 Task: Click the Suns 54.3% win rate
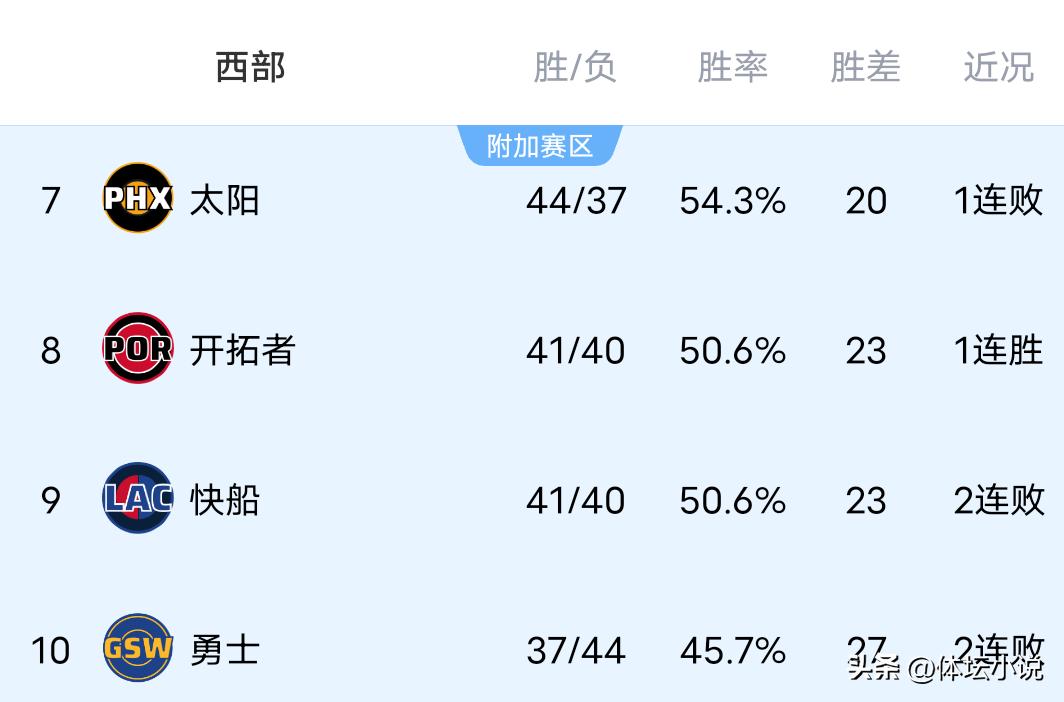(x=732, y=200)
